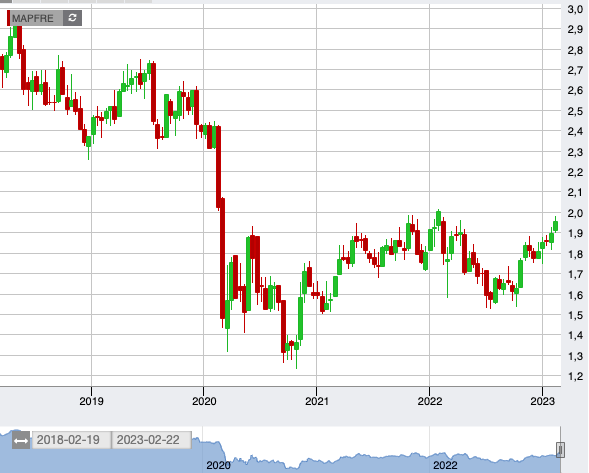This screenshot has height=473, width=589.
Task: Click the double-arrow date range icon
Action: click(20, 440)
